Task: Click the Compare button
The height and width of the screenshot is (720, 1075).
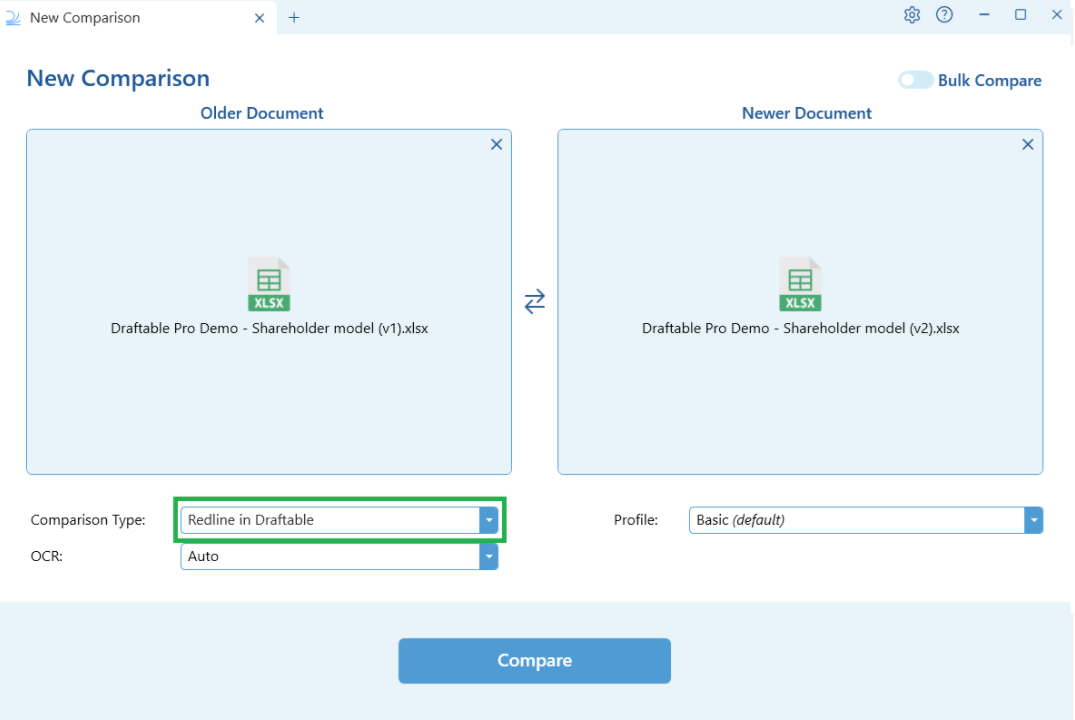Action: 535,661
